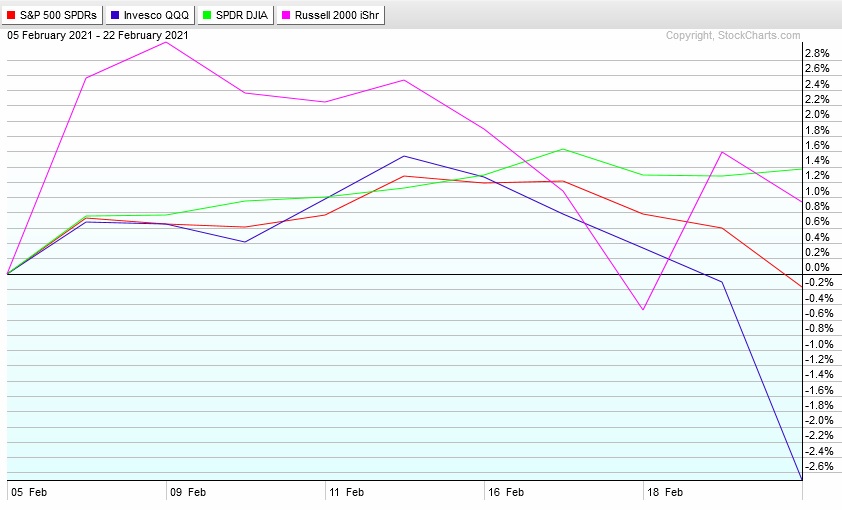Click the 09 Feb axis label
Image resolution: width=842 pixels, height=528 pixels.
click(x=188, y=492)
